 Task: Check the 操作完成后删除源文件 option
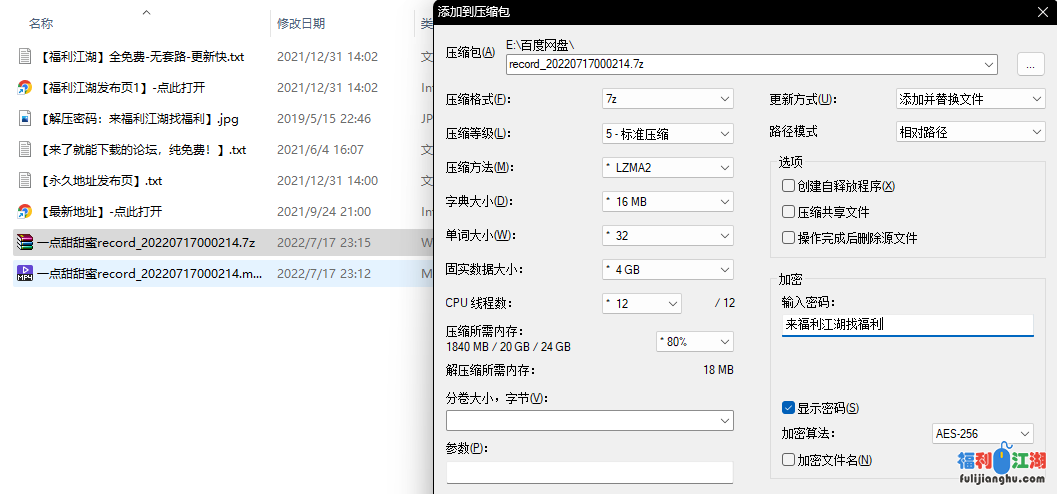coord(789,238)
